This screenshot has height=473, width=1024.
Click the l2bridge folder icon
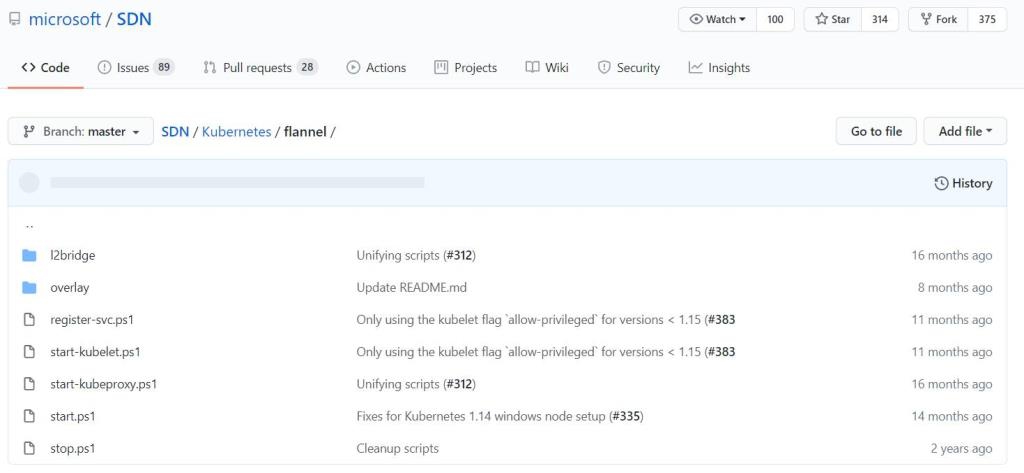29,255
